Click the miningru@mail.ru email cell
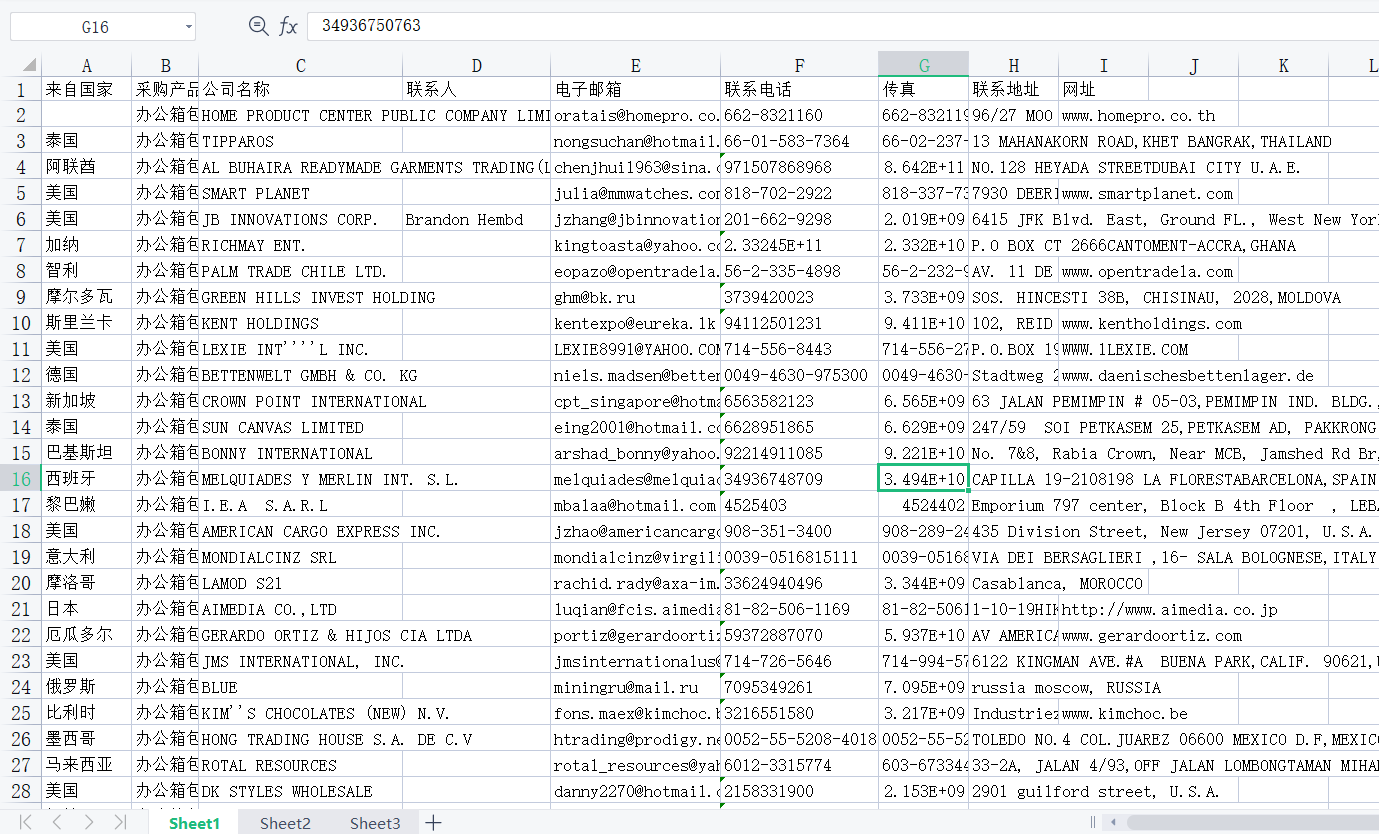 pyautogui.click(x=635, y=687)
